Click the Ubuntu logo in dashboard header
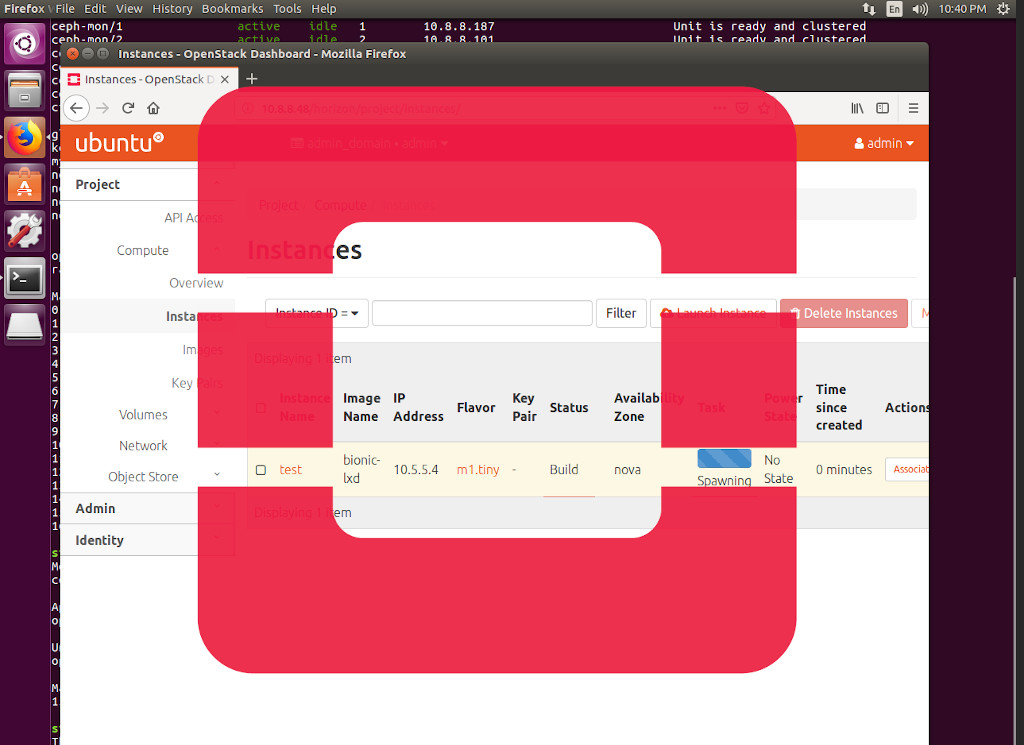The width and height of the screenshot is (1024, 745). tap(119, 142)
